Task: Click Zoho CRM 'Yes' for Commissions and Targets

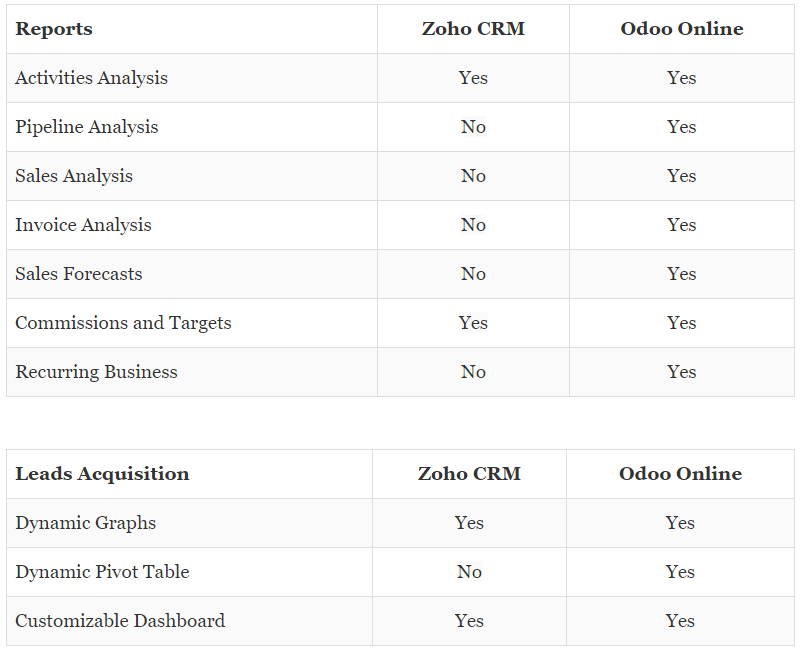Action: coord(473,323)
